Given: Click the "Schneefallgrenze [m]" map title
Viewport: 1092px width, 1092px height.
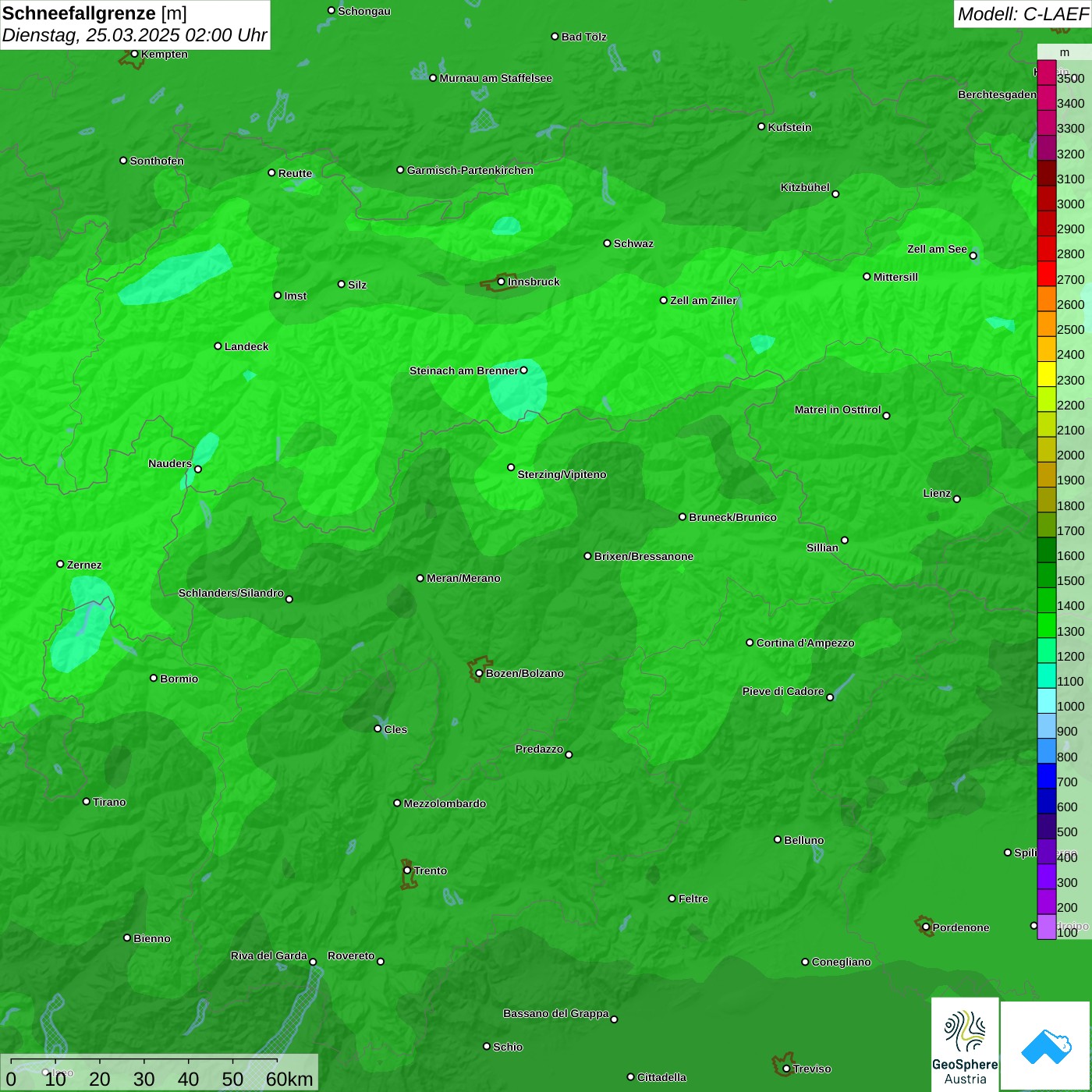Looking at the screenshot, I should (94, 13).
